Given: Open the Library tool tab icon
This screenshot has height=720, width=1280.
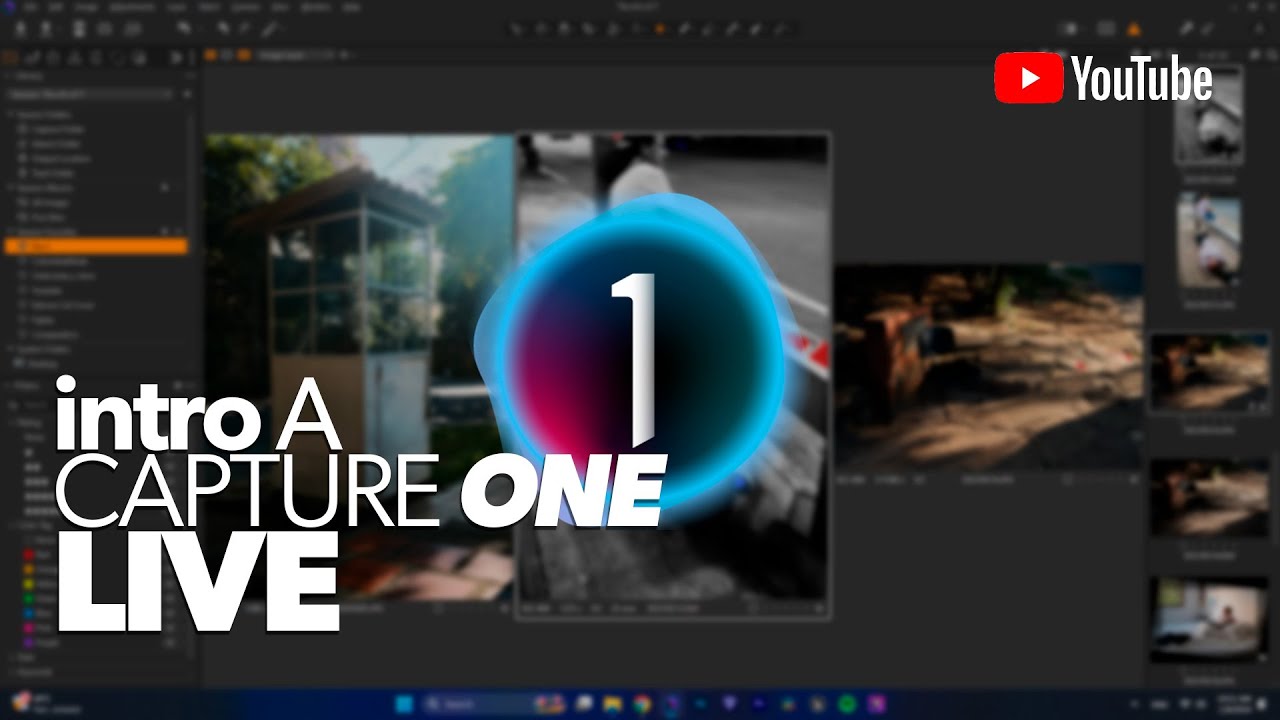Looking at the screenshot, I should [x=9, y=57].
